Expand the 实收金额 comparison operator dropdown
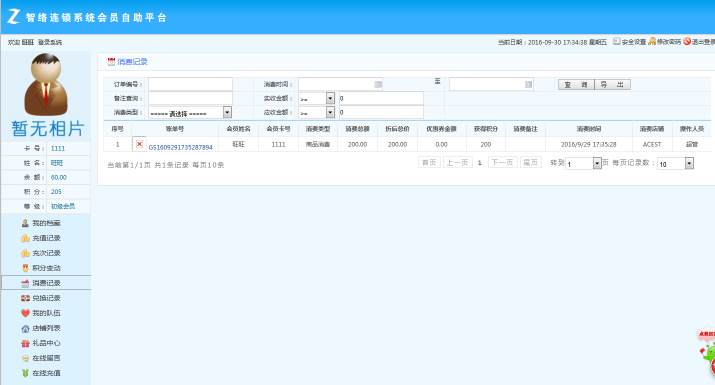The width and height of the screenshot is (715, 385). pos(330,98)
